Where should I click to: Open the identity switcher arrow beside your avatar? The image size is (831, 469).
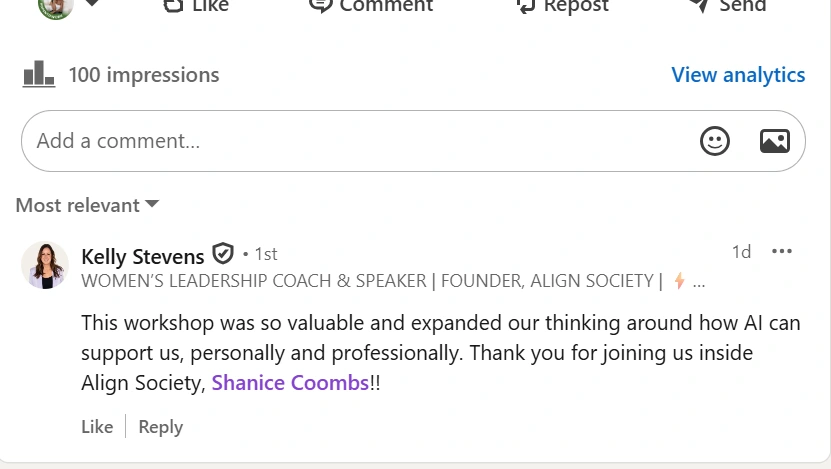click(92, 5)
